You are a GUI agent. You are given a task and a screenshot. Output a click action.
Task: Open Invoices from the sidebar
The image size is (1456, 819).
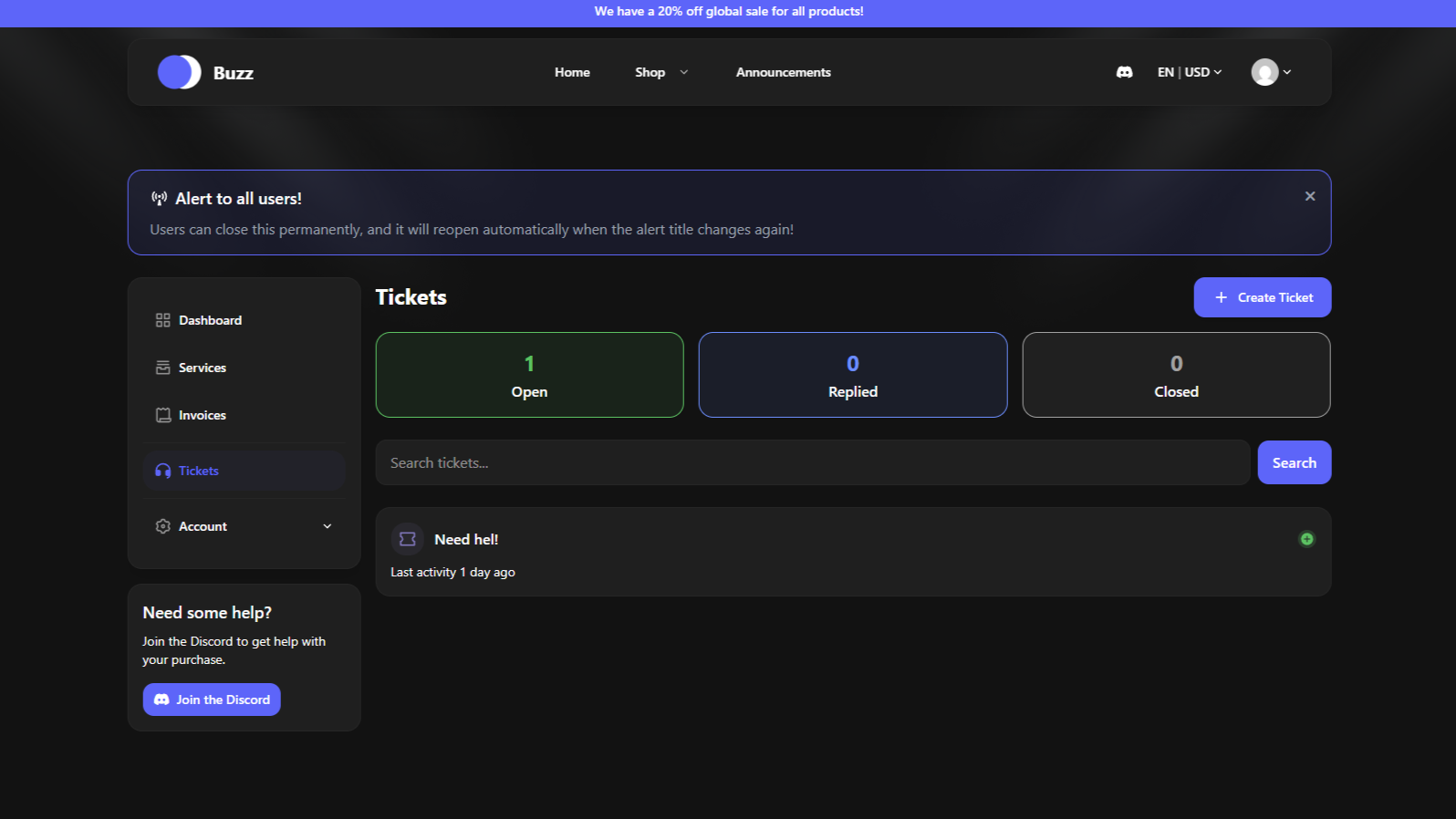[x=202, y=415]
